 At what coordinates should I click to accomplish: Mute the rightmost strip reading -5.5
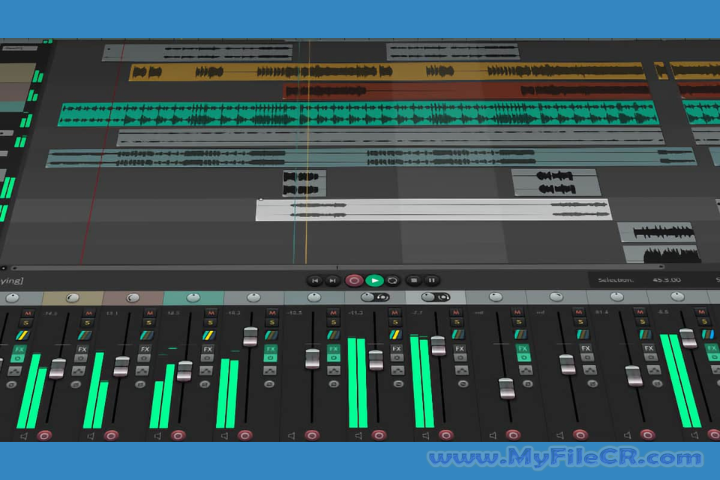(x=701, y=313)
